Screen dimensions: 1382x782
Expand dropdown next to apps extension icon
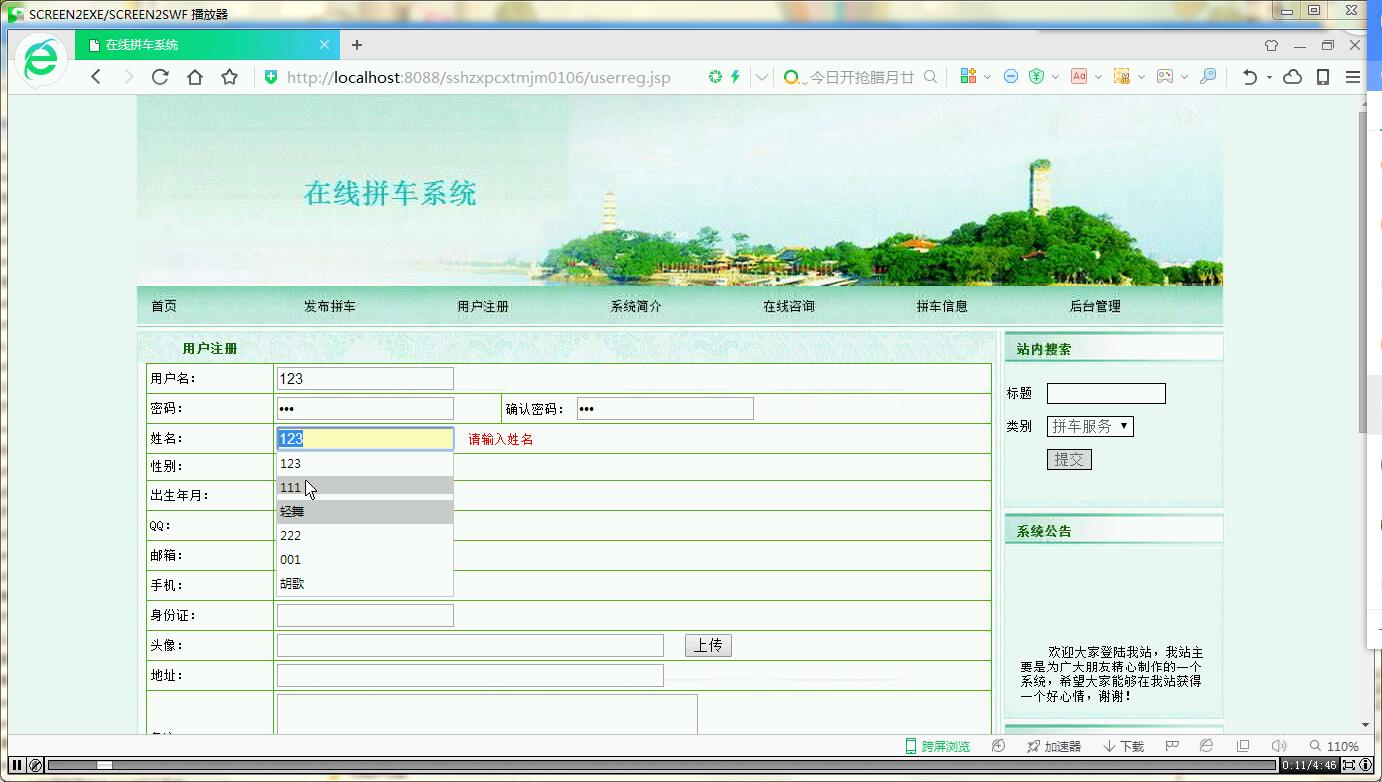click(x=987, y=77)
